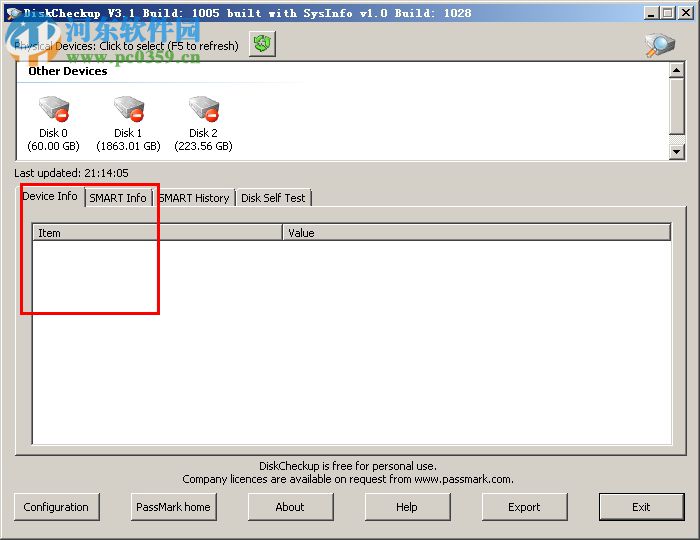Open the About dialog

290,507
